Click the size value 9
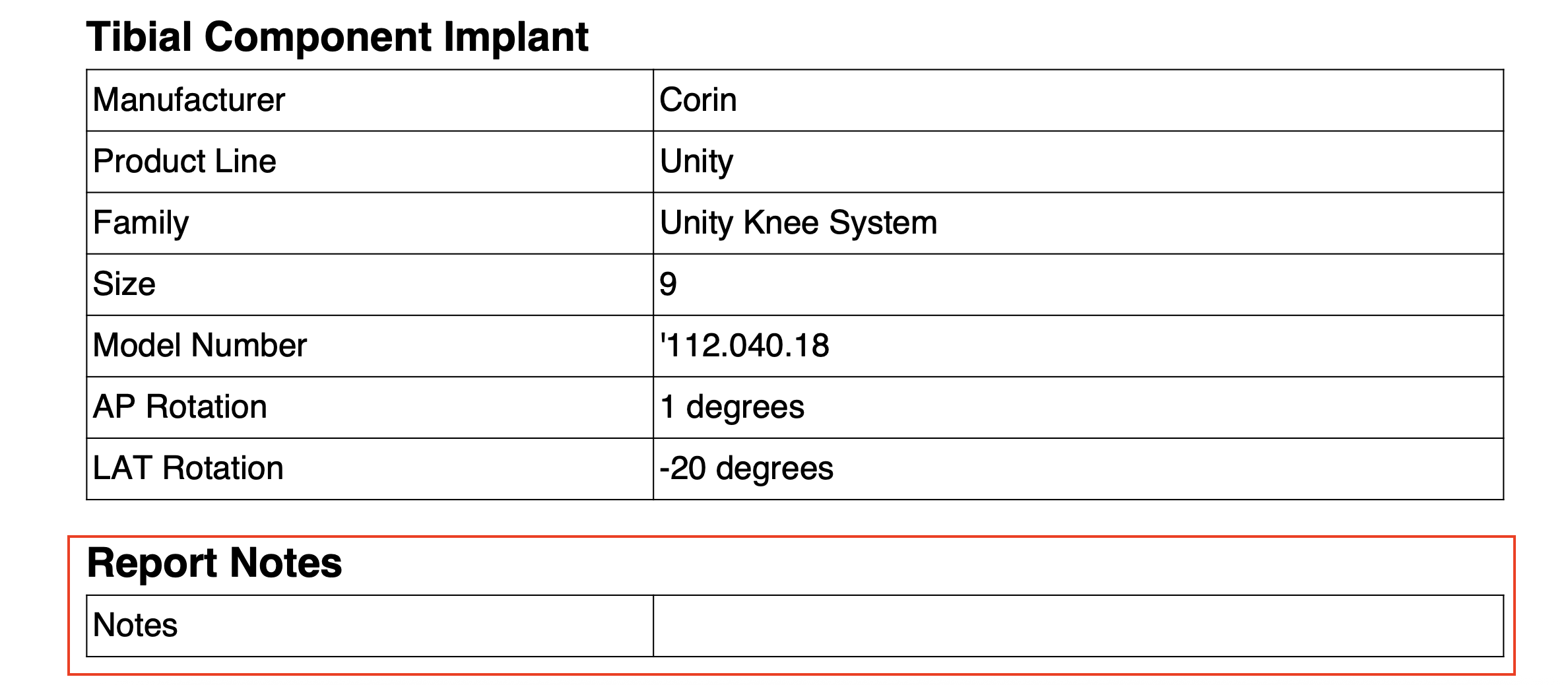 pyautogui.click(x=668, y=284)
